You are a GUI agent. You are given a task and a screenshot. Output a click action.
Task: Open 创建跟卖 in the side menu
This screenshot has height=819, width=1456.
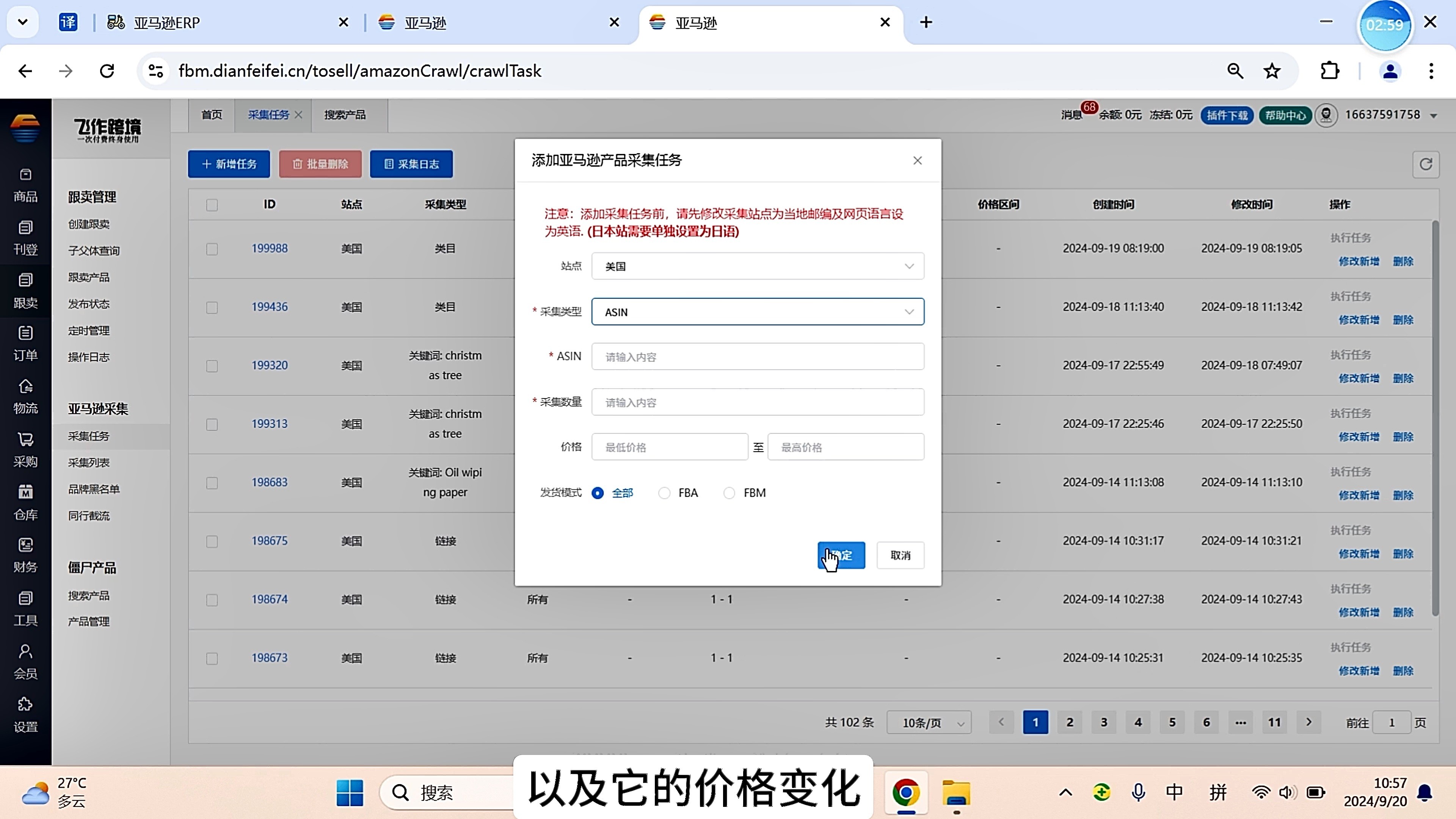pos(89,224)
